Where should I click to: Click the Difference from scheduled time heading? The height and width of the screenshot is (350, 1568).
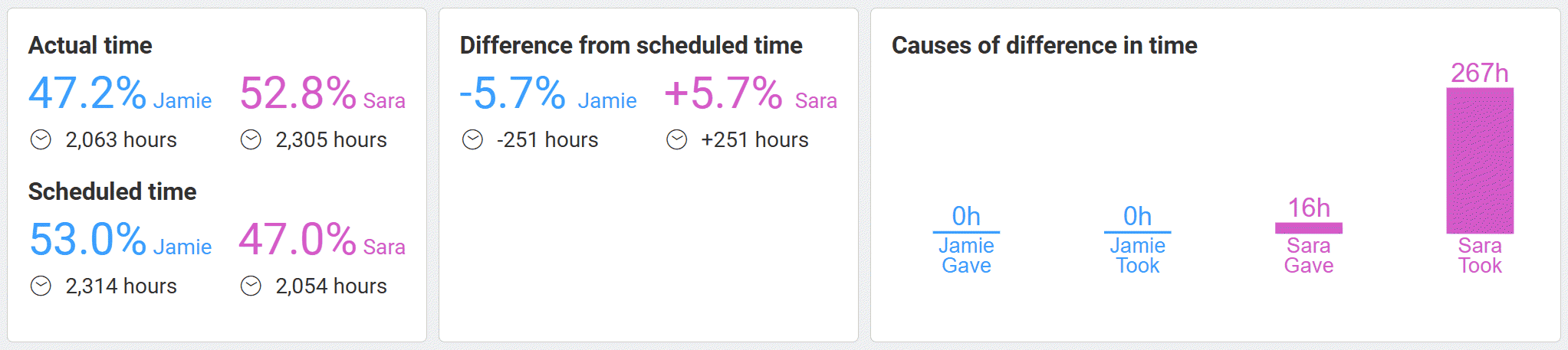(x=630, y=46)
